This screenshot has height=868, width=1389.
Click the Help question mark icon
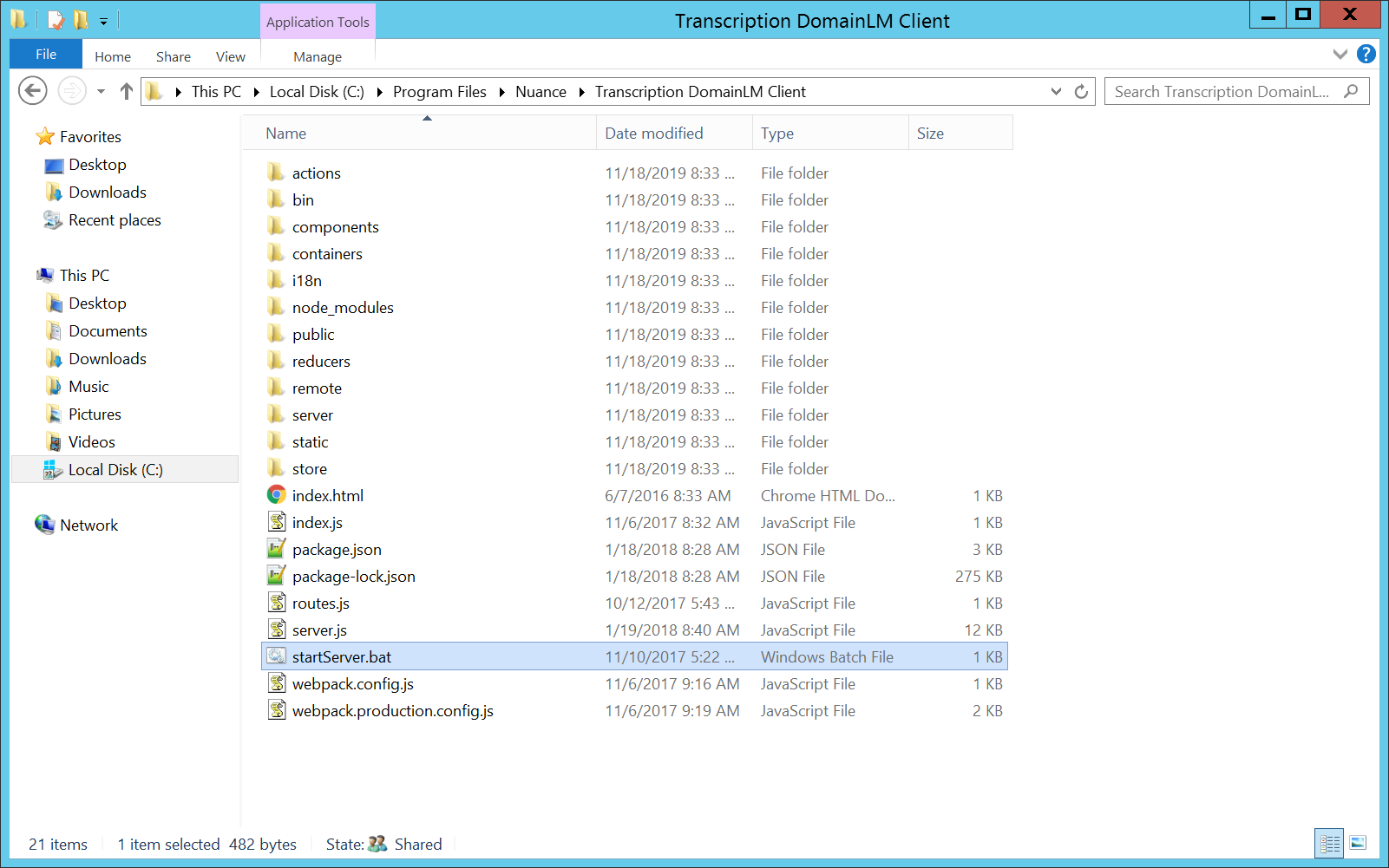[x=1366, y=53]
